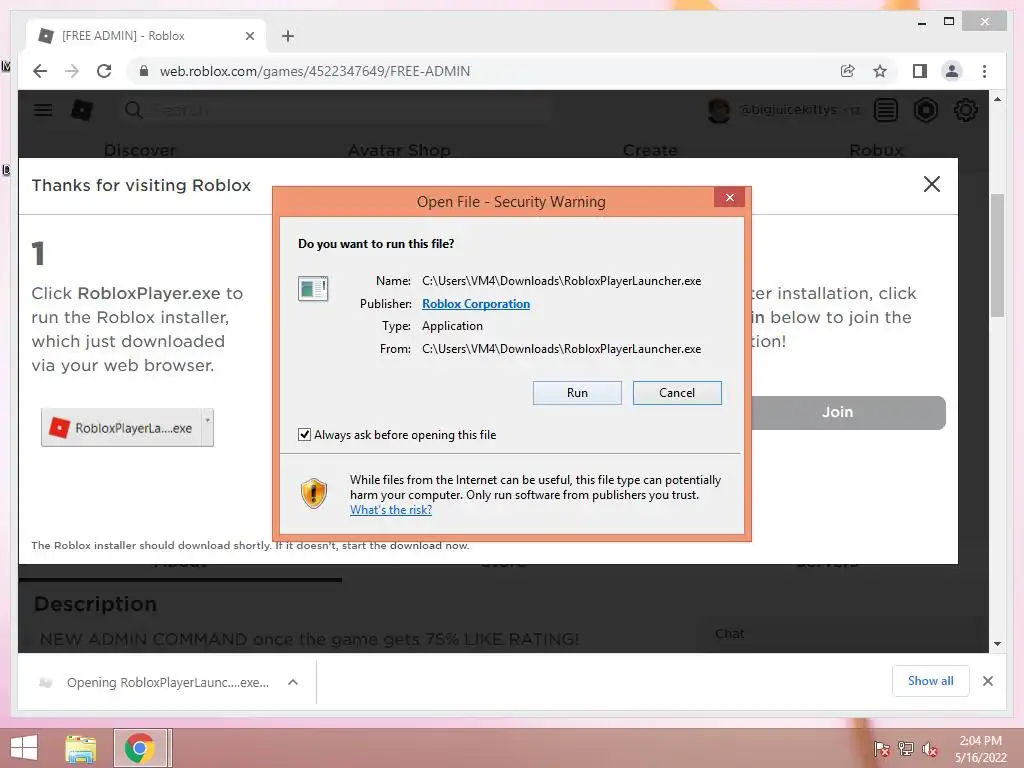Click the Roblox search field

pyautogui.click(x=336, y=110)
